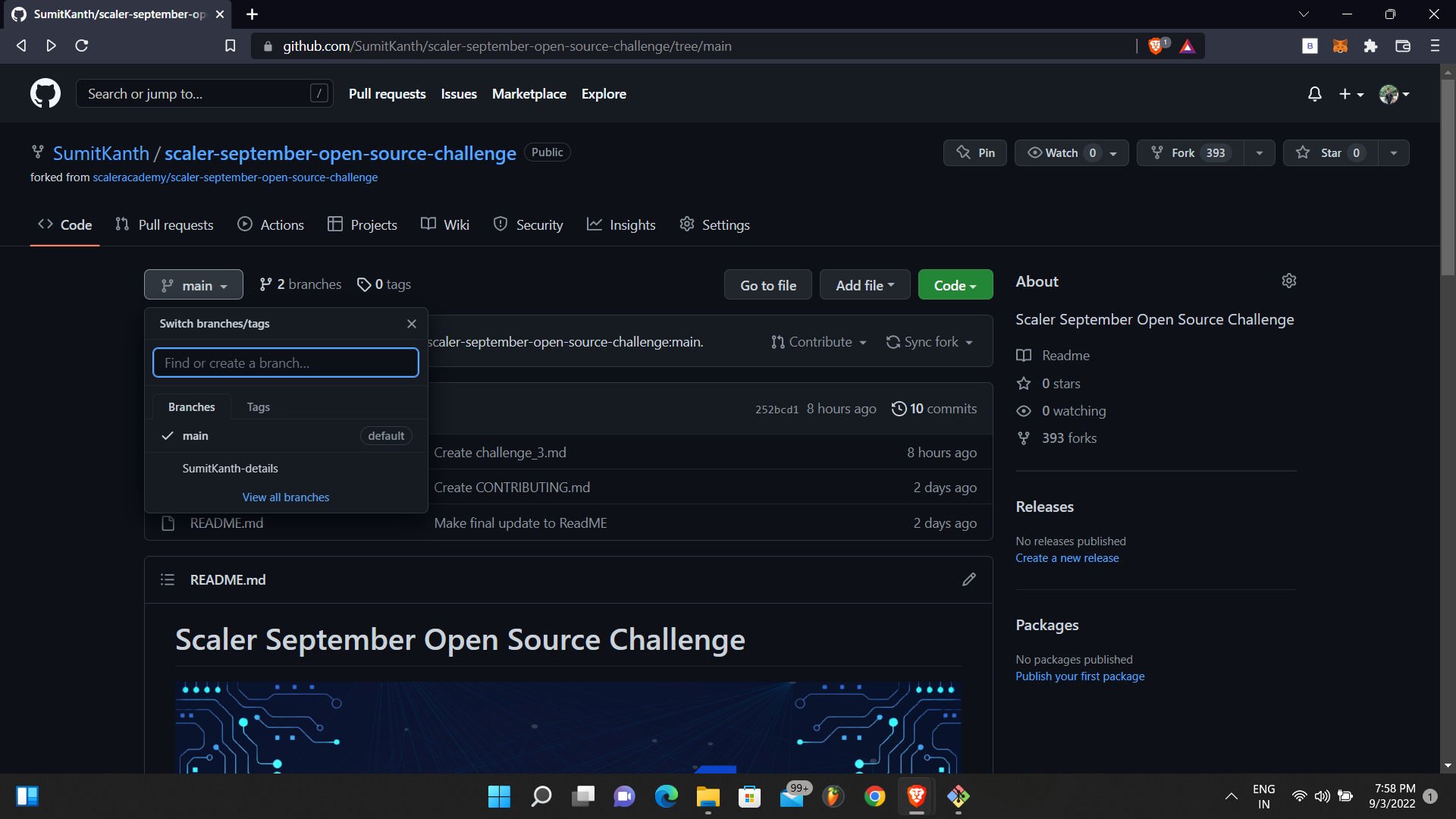Click the About section settings gear
Screen dimensions: 1456x819
1288,281
